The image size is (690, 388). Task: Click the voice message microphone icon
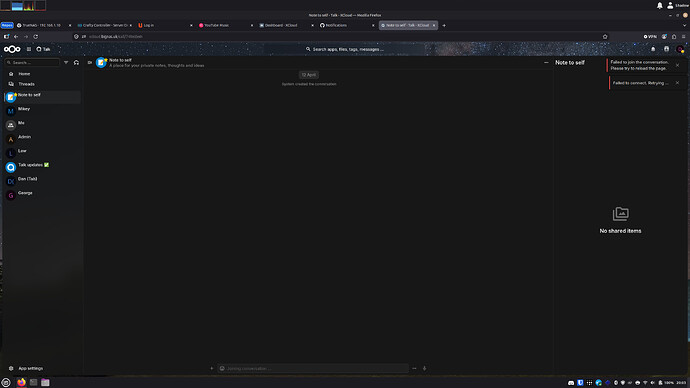tap(424, 368)
